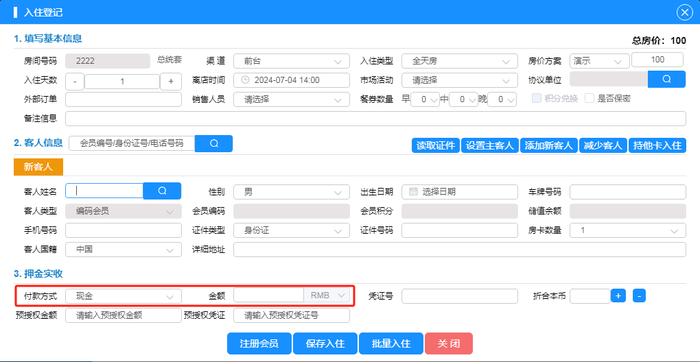Expand the 入住类型 dropdown showing 全天房
Image resolution: width=700 pixels, height=362 pixels.
(459, 61)
